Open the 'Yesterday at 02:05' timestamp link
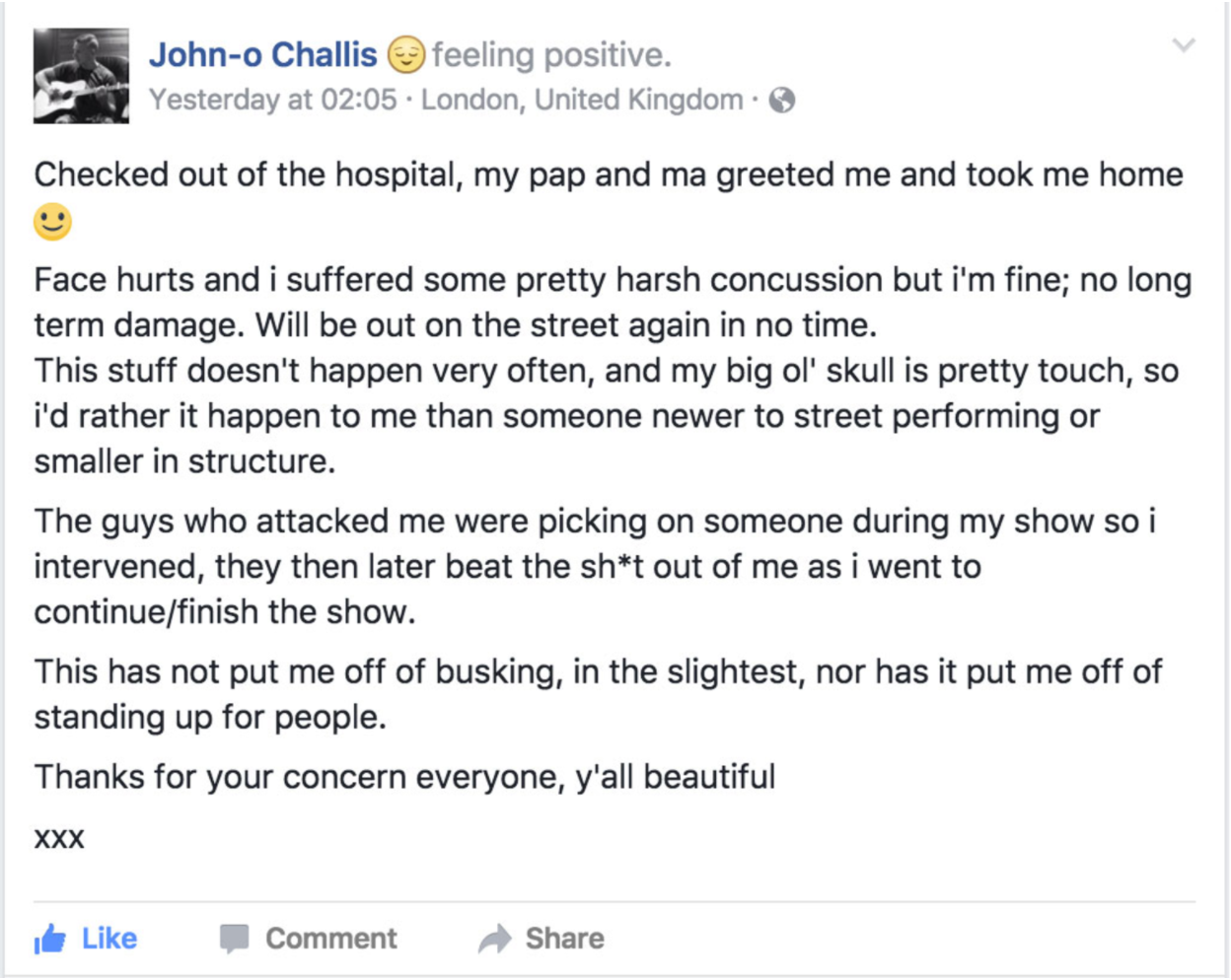This screenshot has width=1231, height=980. coord(273,100)
